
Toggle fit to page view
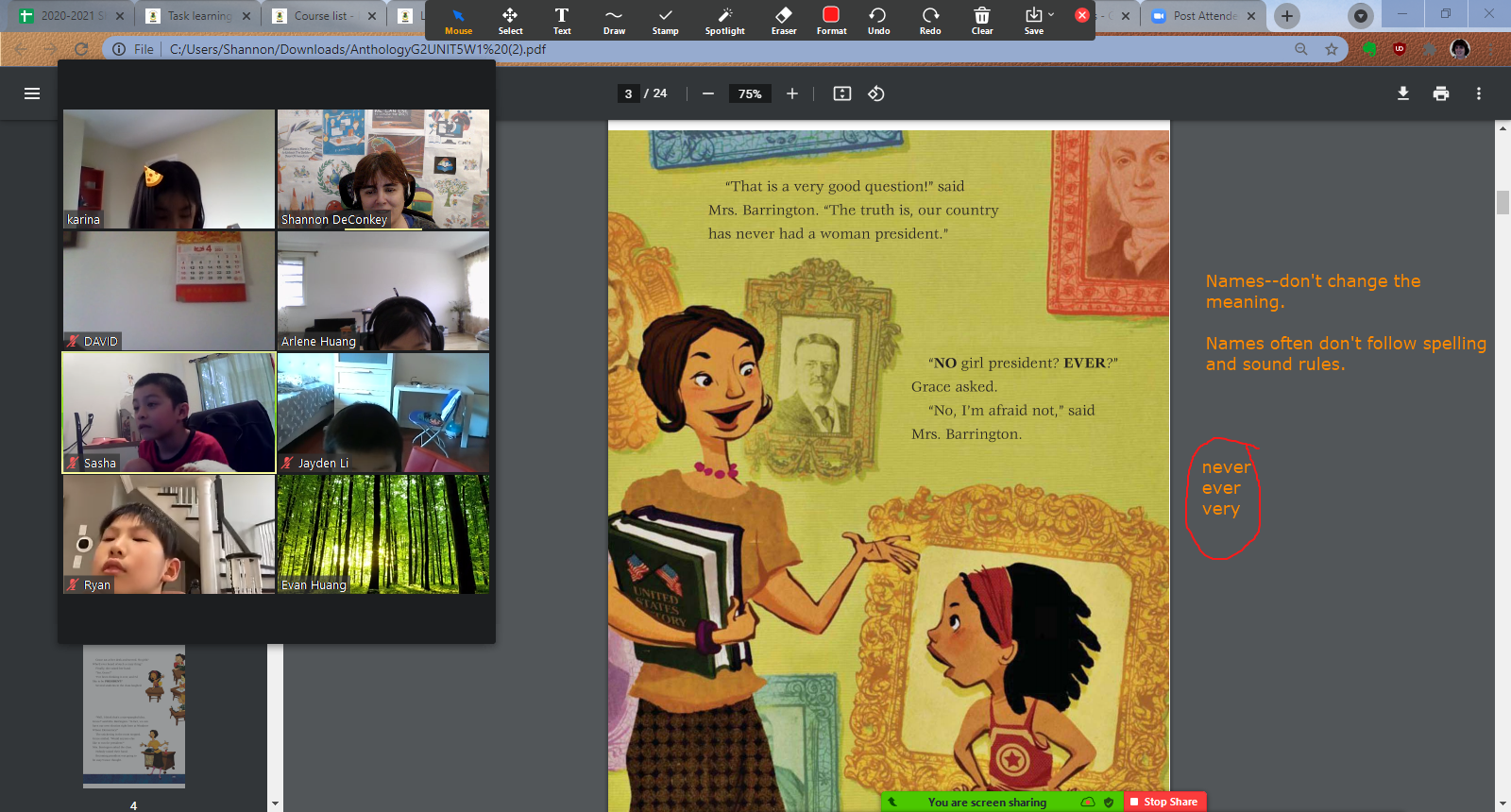point(842,93)
